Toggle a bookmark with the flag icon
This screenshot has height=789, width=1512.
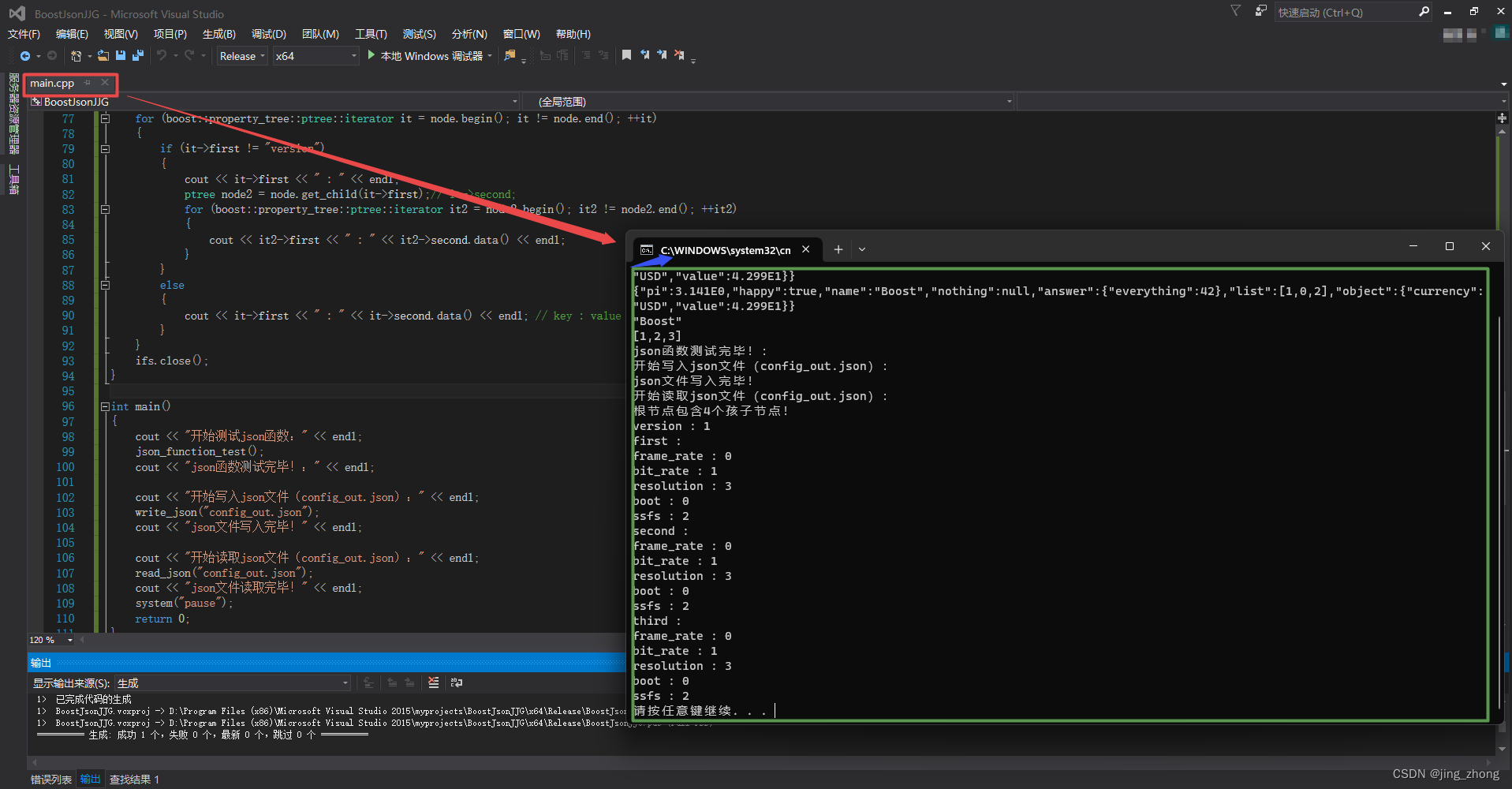pos(626,55)
